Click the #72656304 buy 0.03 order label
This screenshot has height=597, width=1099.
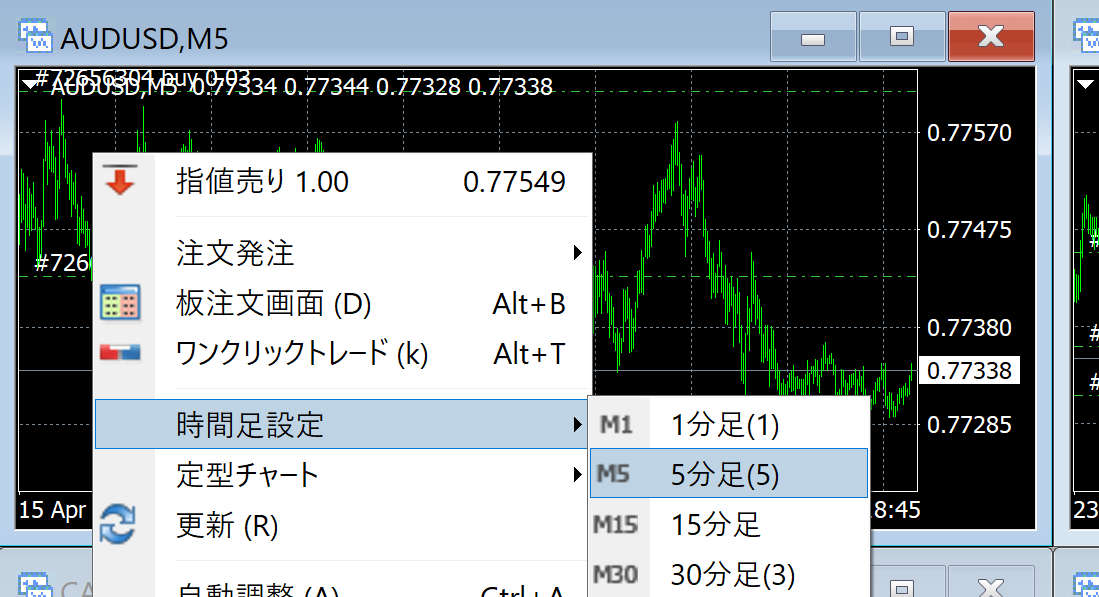pyautogui.click(x=140, y=76)
